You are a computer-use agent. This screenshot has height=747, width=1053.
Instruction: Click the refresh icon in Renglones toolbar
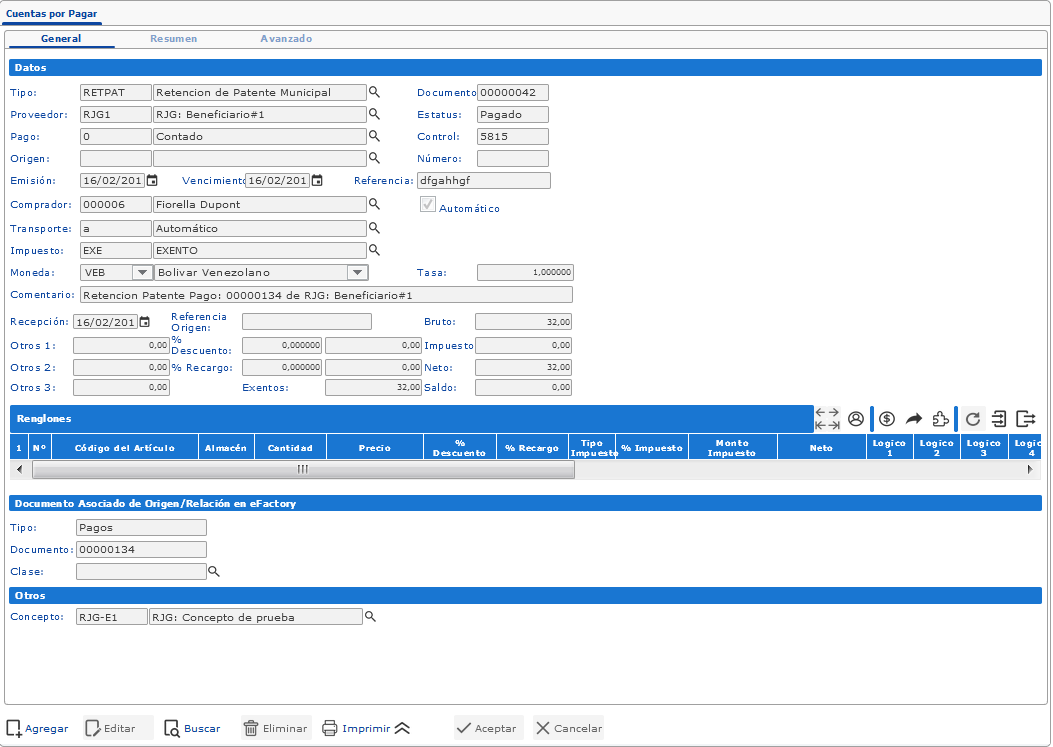pyautogui.click(x=973, y=419)
